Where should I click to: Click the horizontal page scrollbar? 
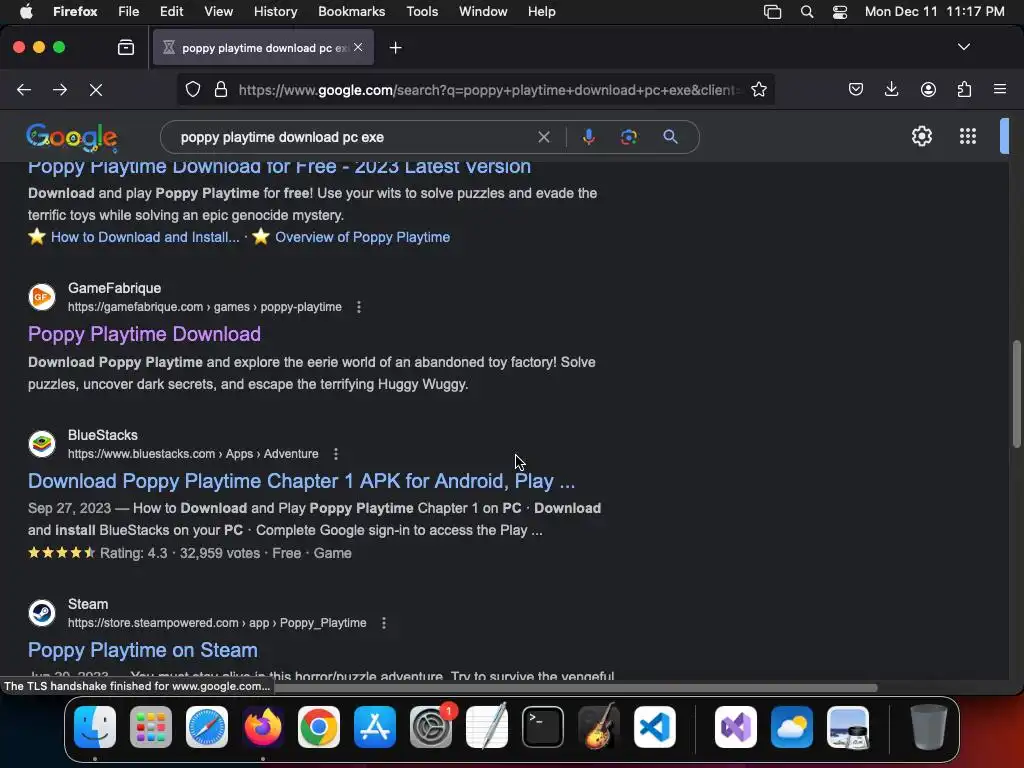point(575,687)
